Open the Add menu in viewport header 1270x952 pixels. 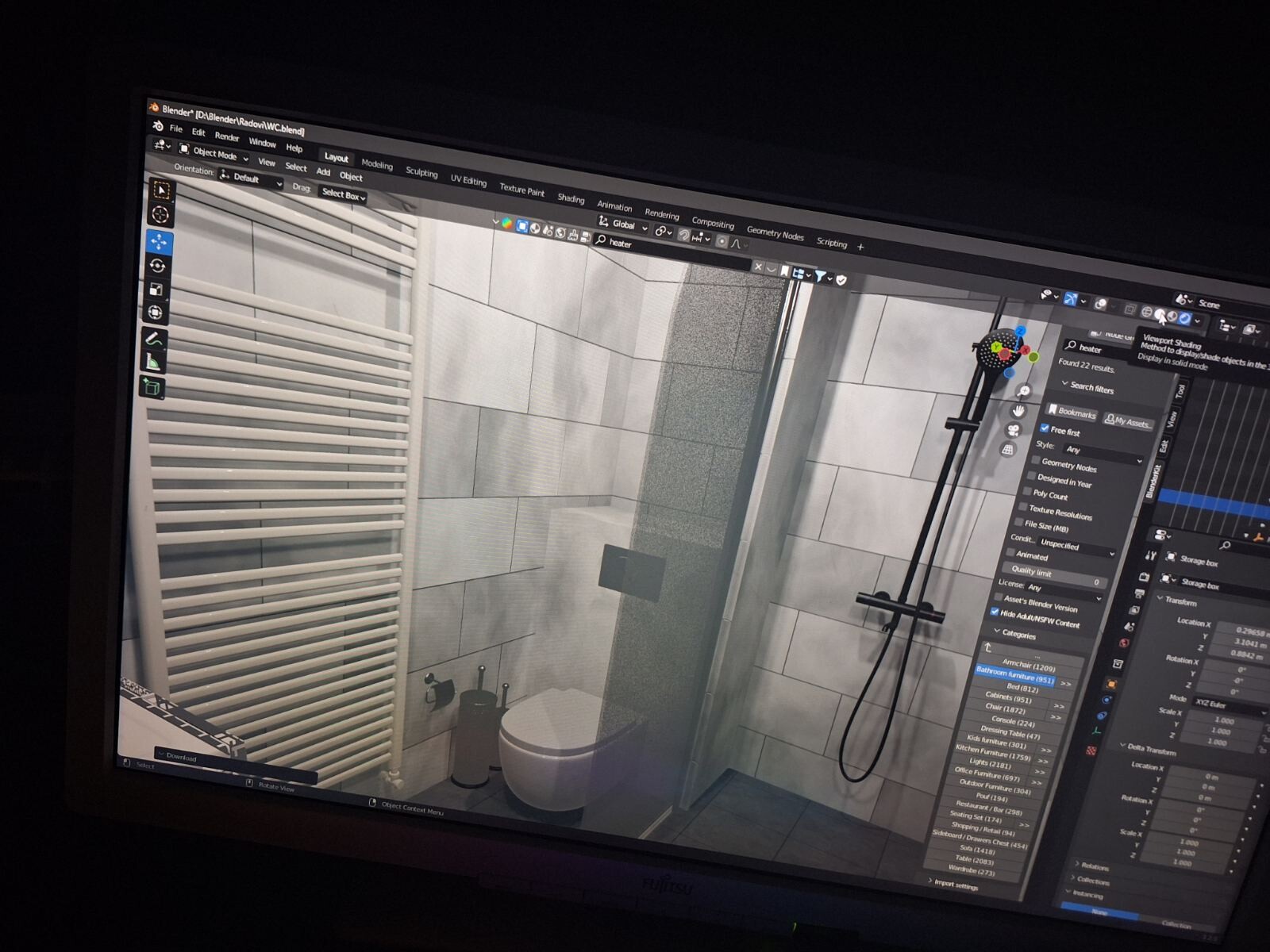323,171
